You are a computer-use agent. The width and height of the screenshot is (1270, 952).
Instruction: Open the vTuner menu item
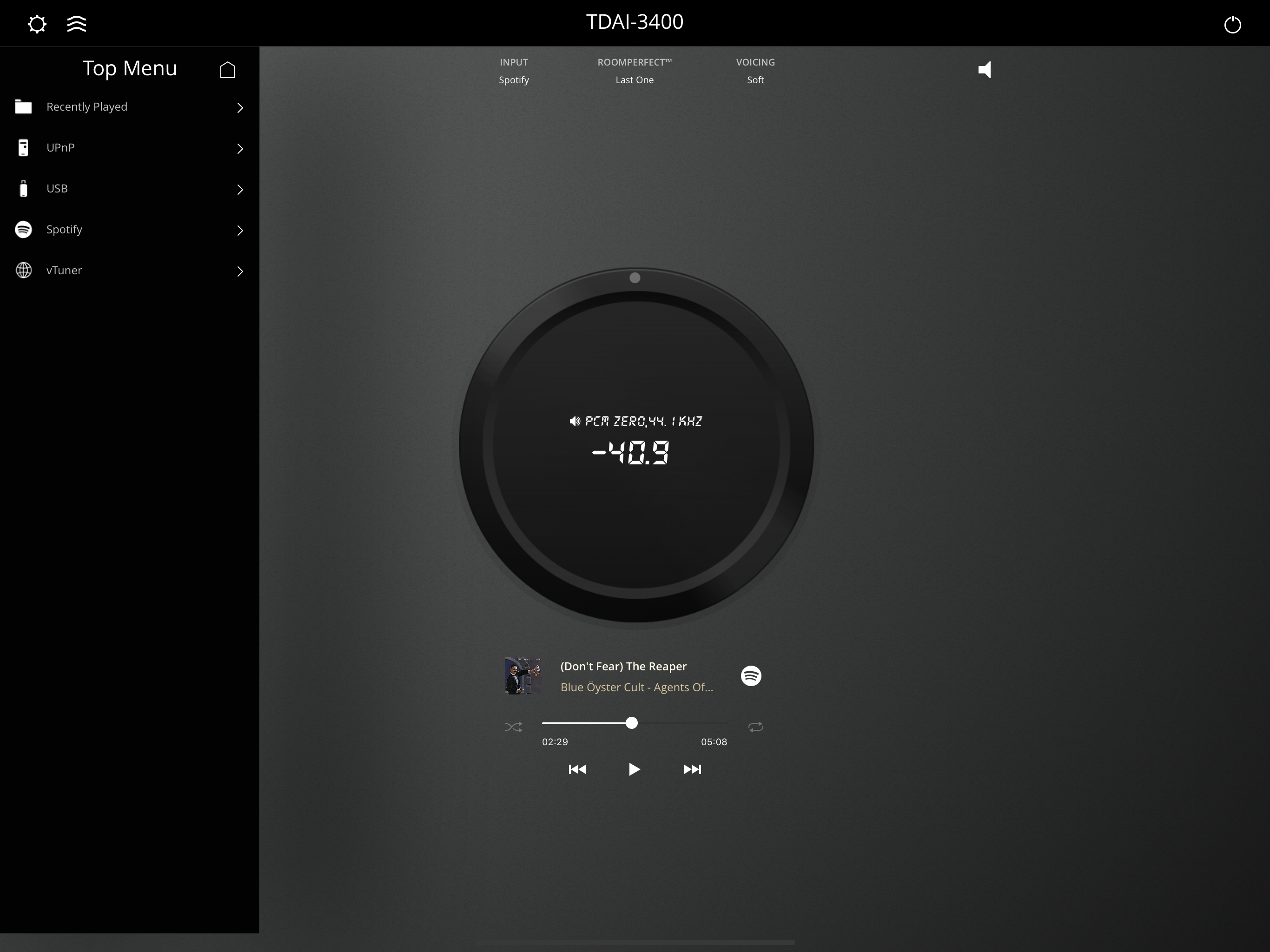point(130,270)
